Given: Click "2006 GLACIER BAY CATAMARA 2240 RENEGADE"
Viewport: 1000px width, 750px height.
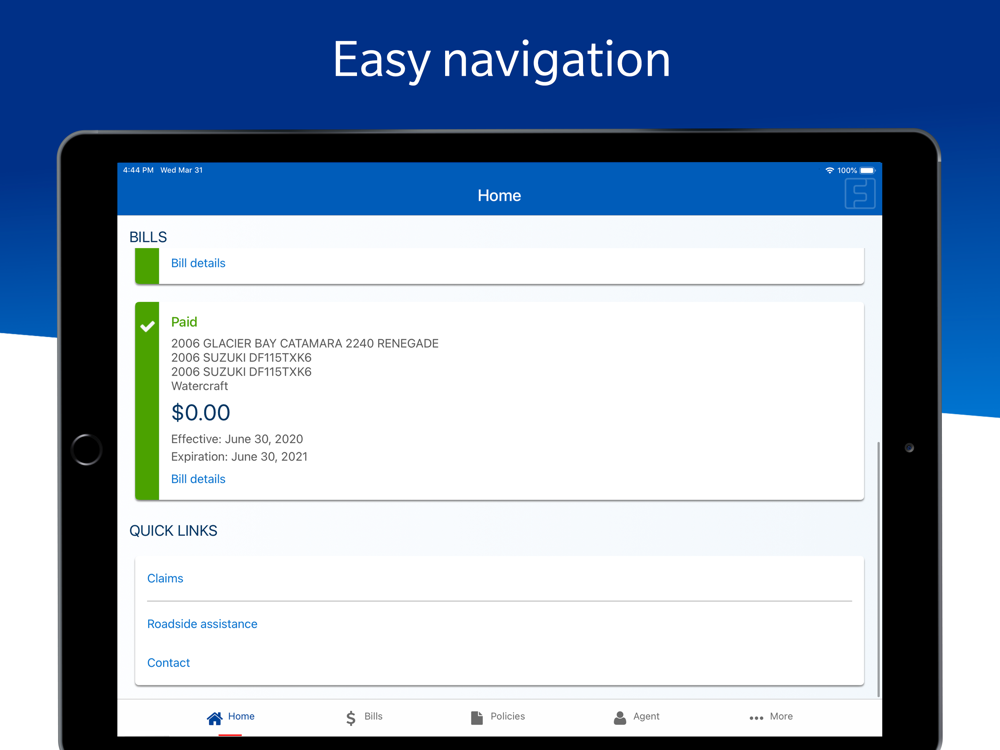Looking at the screenshot, I should tap(305, 343).
